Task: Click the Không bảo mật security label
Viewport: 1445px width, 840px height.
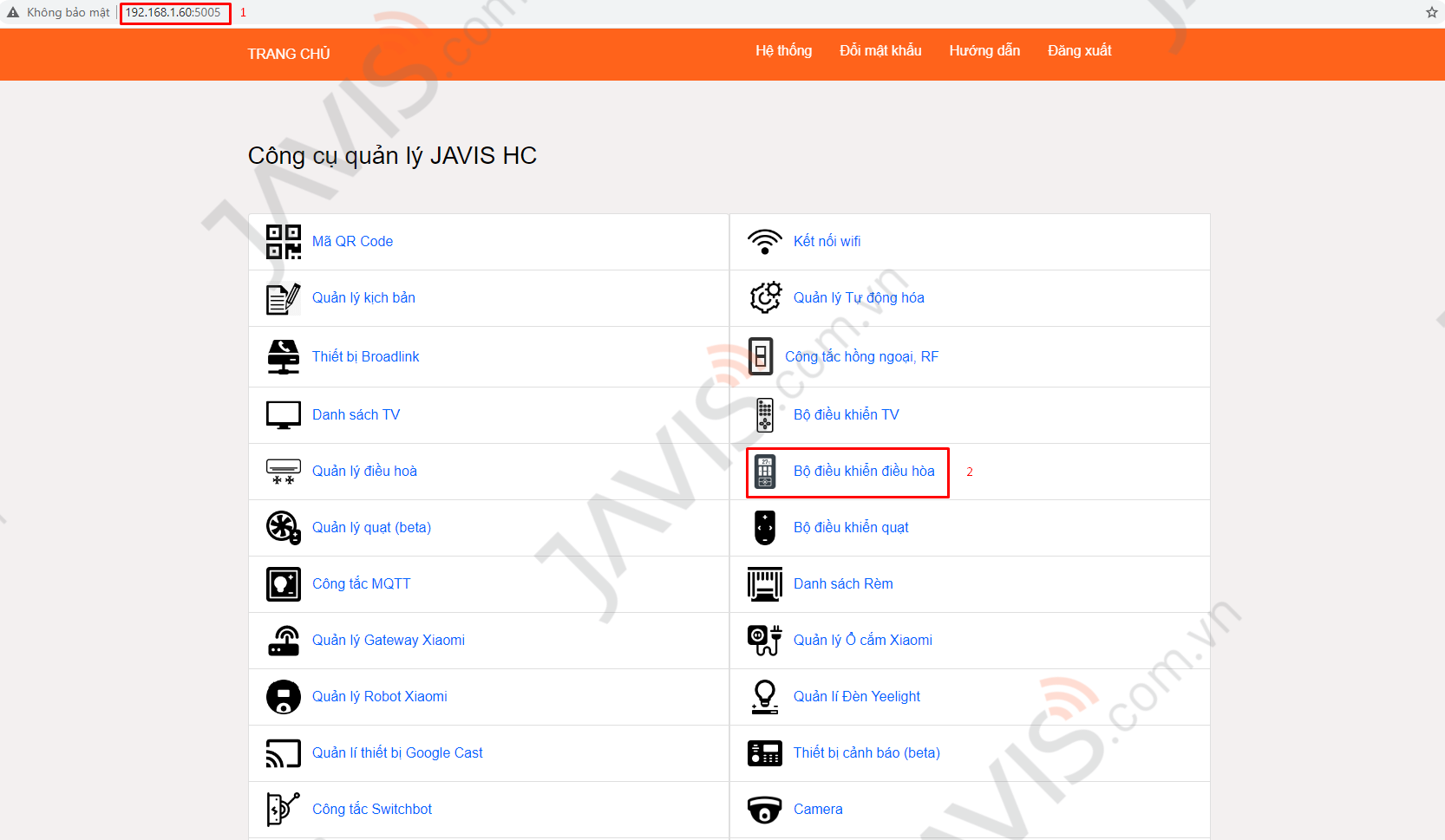Action: pos(69,13)
